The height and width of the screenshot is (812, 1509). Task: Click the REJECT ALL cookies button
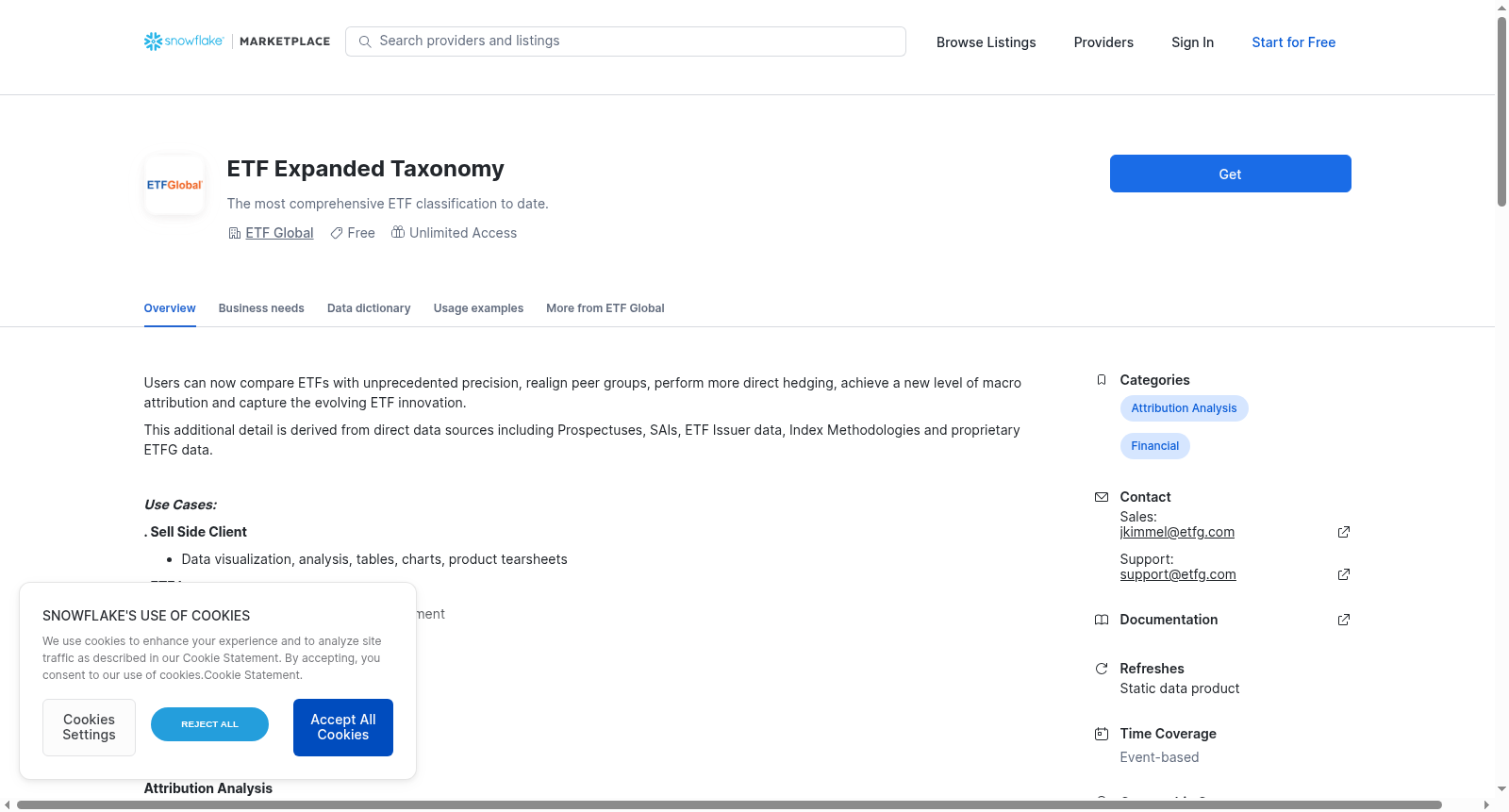(x=209, y=724)
